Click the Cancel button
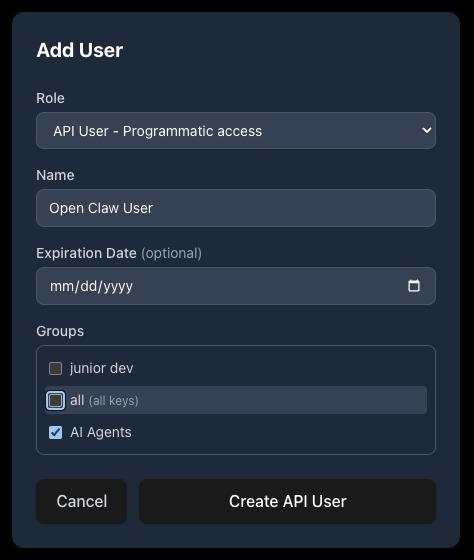Image resolution: width=474 pixels, height=560 pixels. pos(81,501)
